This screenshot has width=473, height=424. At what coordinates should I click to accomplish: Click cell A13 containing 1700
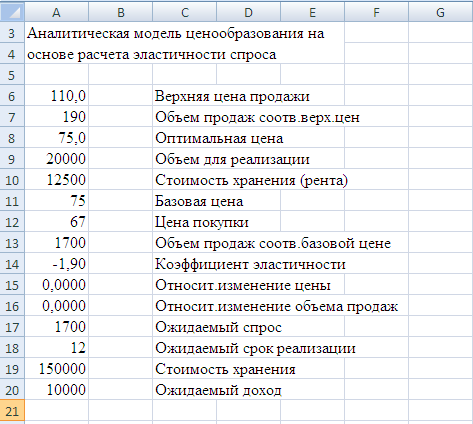click(x=56, y=243)
